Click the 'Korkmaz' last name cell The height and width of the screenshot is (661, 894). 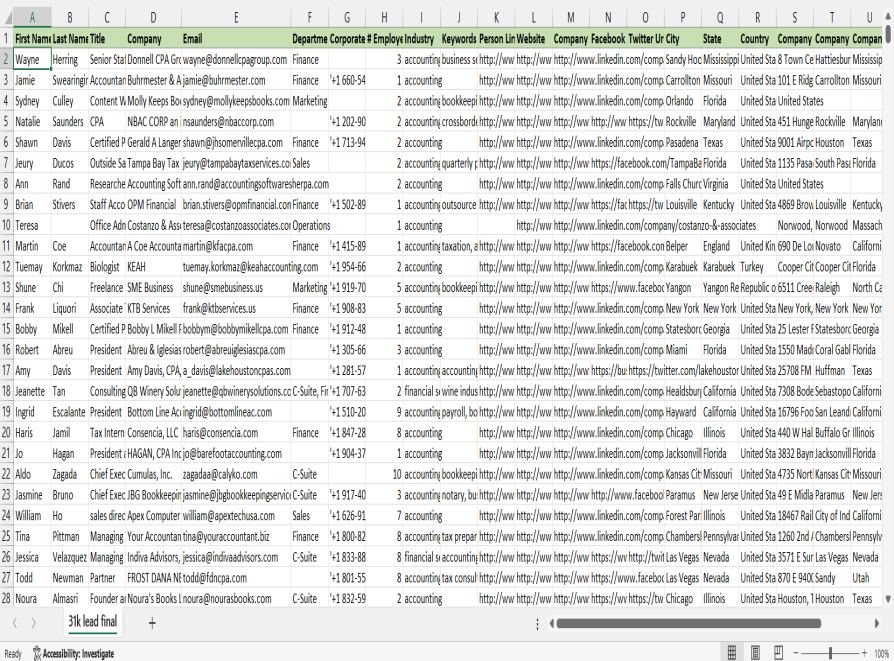[x=70, y=267]
